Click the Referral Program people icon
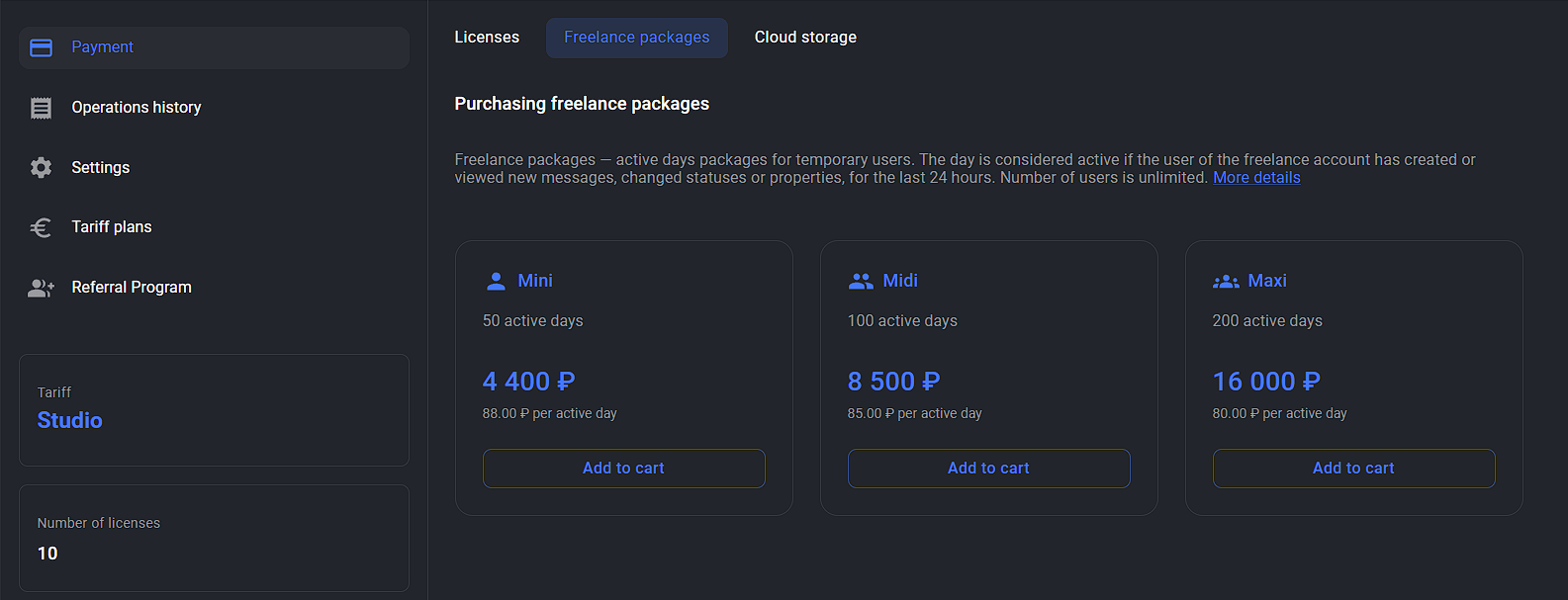The width and height of the screenshot is (1568, 600). (41, 288)
